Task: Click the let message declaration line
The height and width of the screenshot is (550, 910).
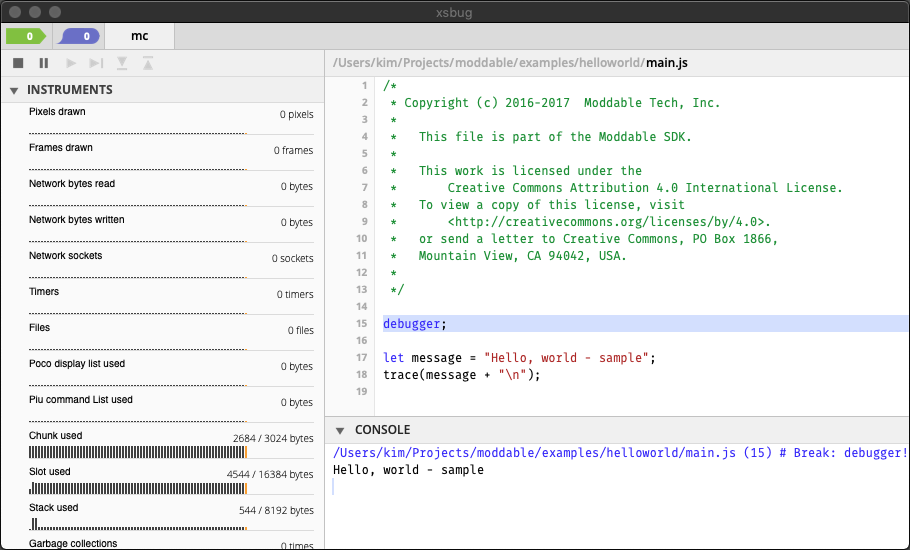Action: [x=519, y=358]
